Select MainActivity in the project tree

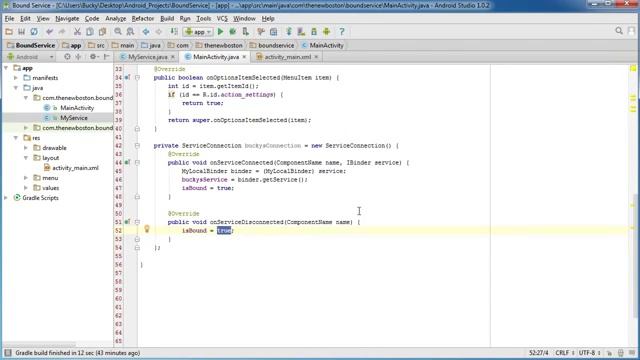coord(77,108)
